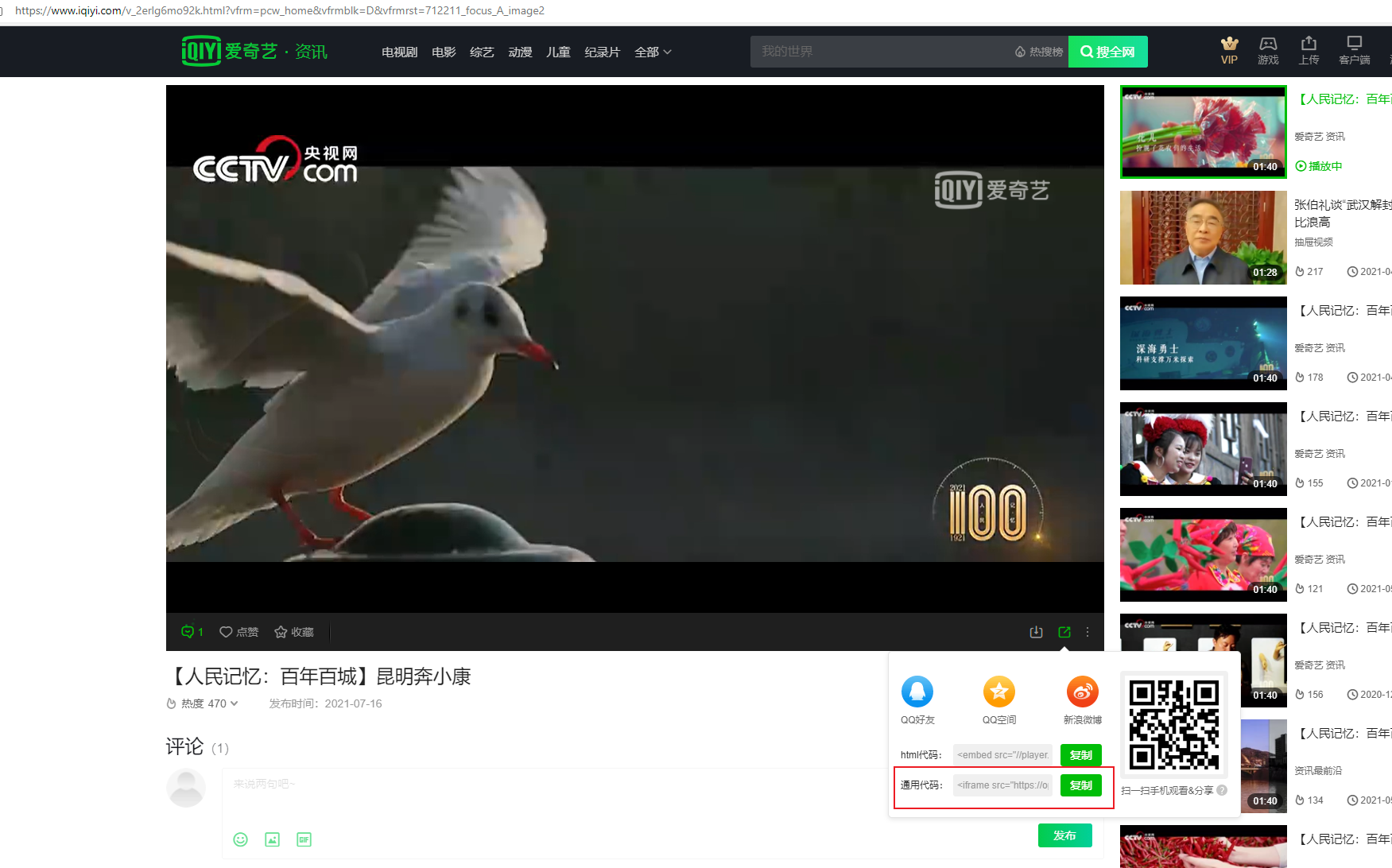Viewport: 1392px width, 868px height.
Task: Copy the 通用代码 iframe code
Action: [x=1080, y=785]
